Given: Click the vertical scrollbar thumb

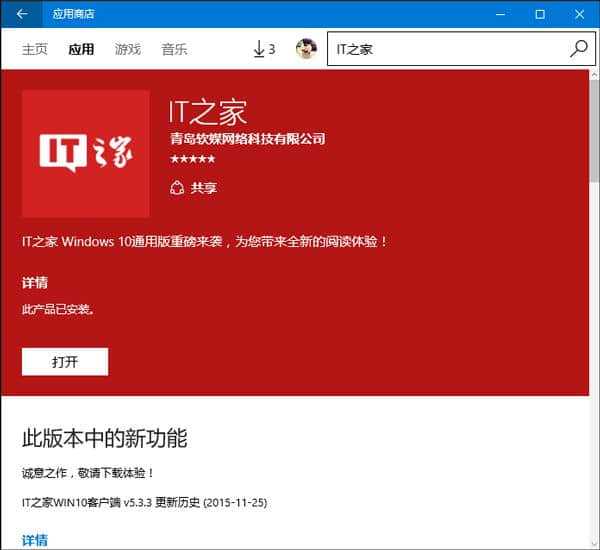Looking at the screenshot, I should click(595, 130).
